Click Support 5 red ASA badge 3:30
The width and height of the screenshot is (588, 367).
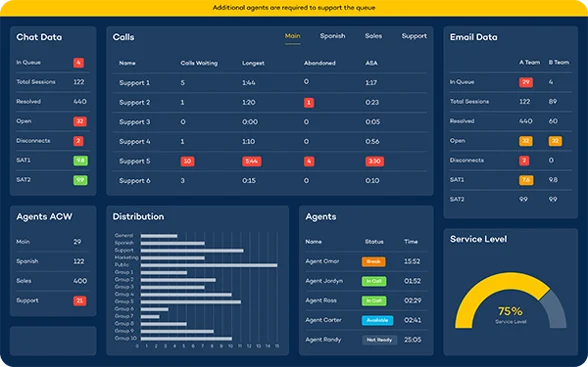point(375,161)
